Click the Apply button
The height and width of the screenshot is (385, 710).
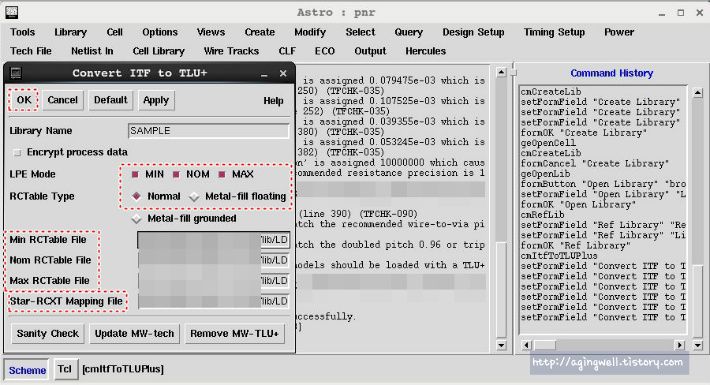pyautogui.click(x=156, y=100)
